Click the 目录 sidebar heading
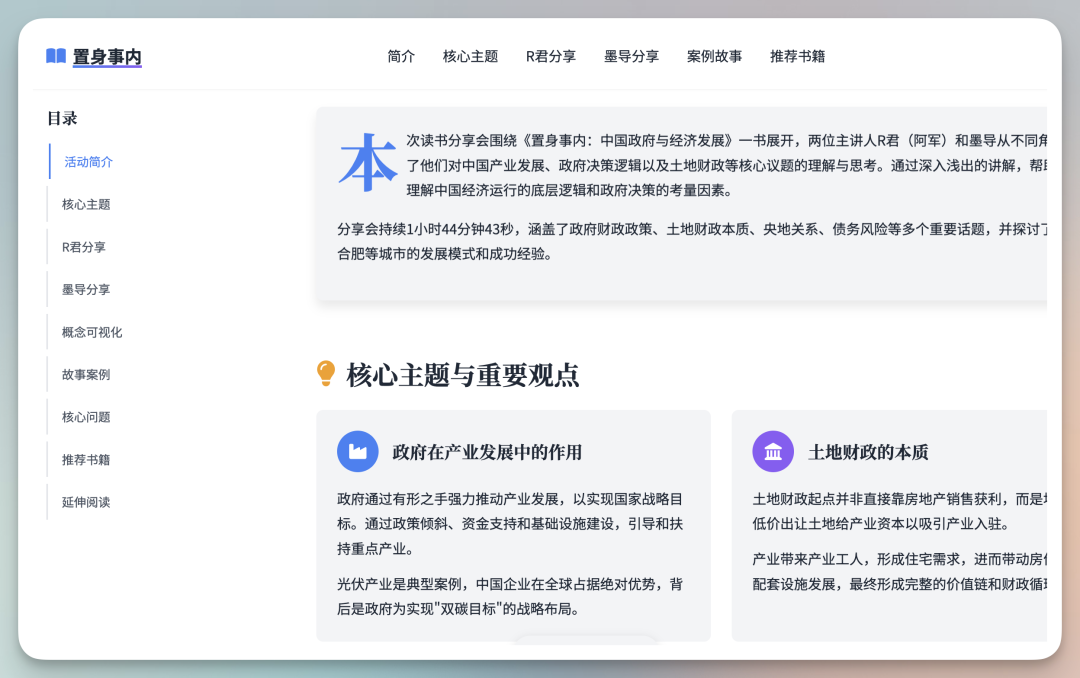Viewport: 1080px width, 678px height. tap(62, 119)
